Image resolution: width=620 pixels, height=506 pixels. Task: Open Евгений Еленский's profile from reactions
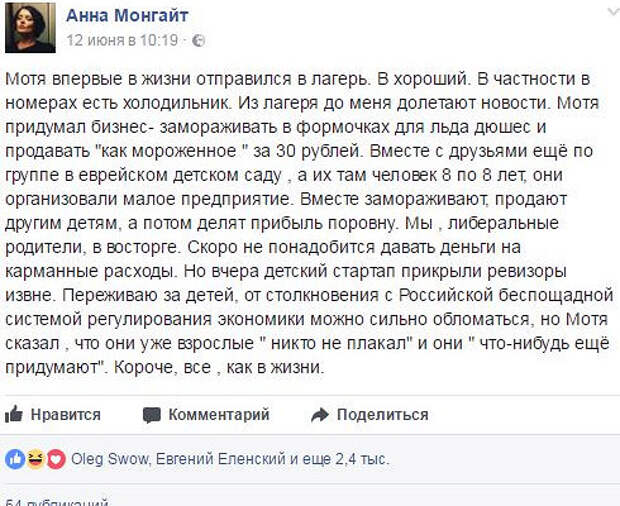click(221, 459)
